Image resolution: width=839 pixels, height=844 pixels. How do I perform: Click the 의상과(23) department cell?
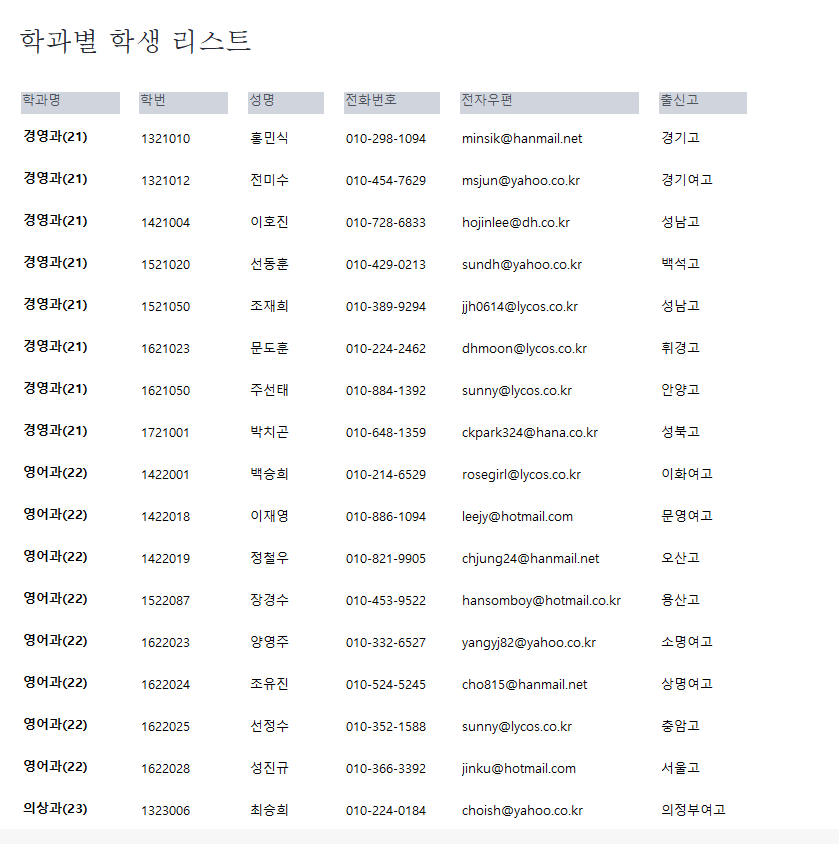click(55, 809)
